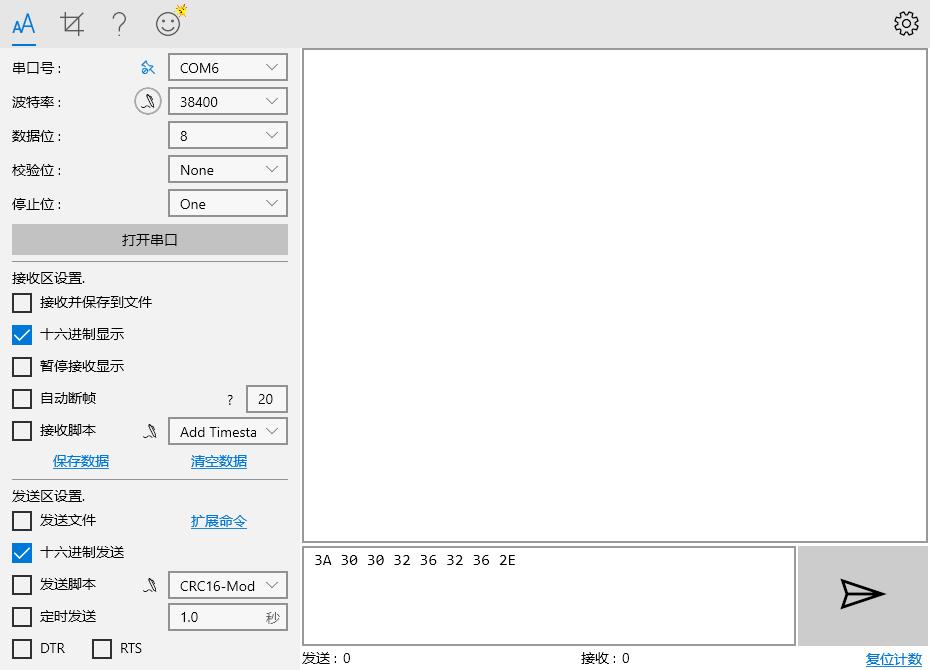Open help via the question mark icon

119,23
